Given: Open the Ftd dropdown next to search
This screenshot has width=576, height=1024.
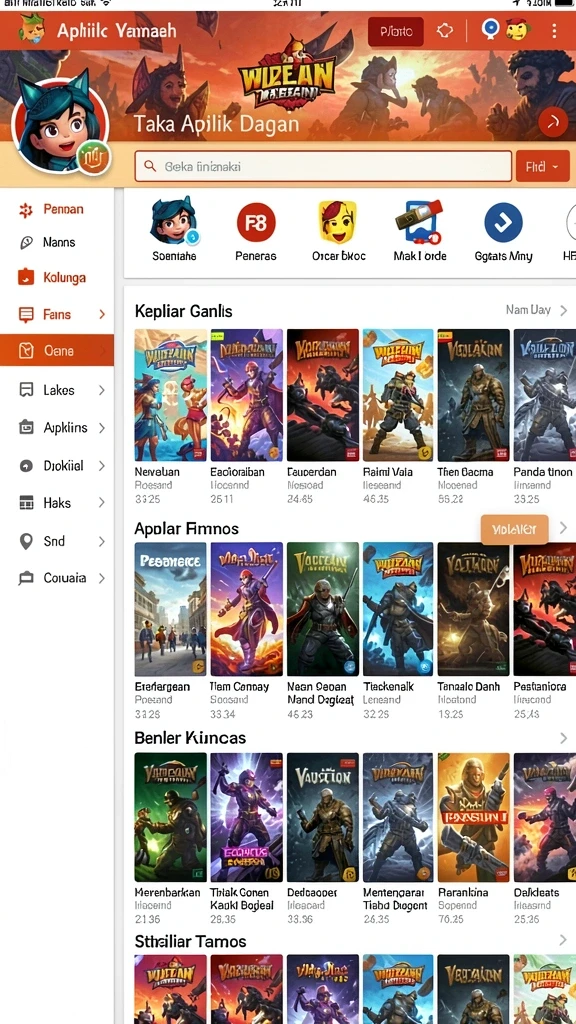Looking at the screenshot, I should pyautogui.click(x=542, y=167).
